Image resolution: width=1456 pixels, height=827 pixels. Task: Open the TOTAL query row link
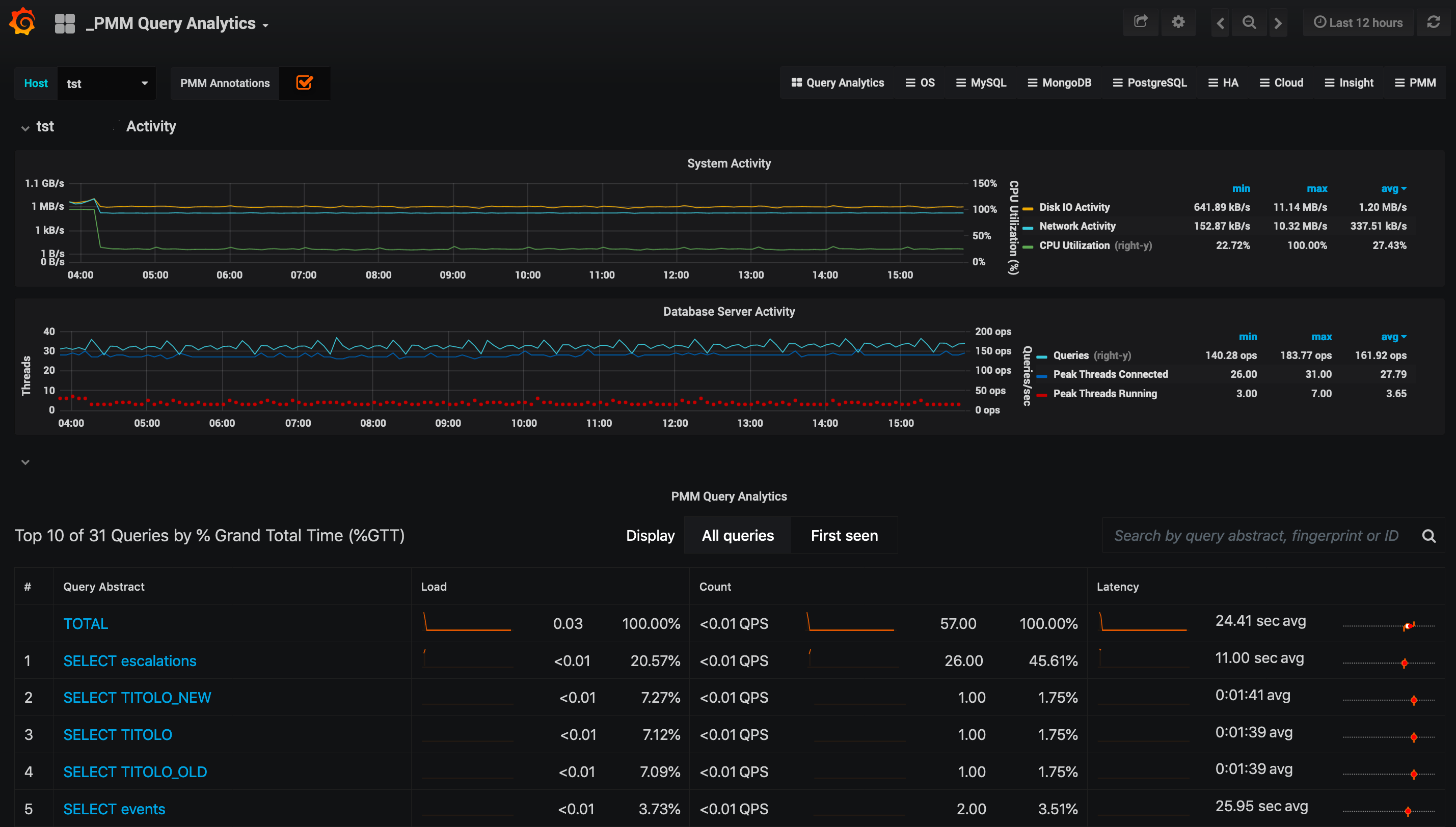[86, 624]
